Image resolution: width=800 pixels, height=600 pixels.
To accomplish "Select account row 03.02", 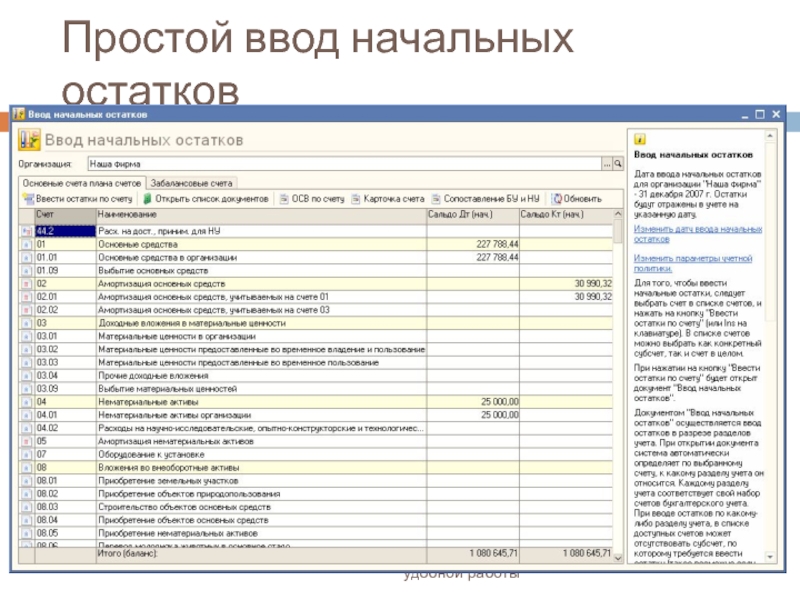I will pyautogui.click(x=316, y=349).
